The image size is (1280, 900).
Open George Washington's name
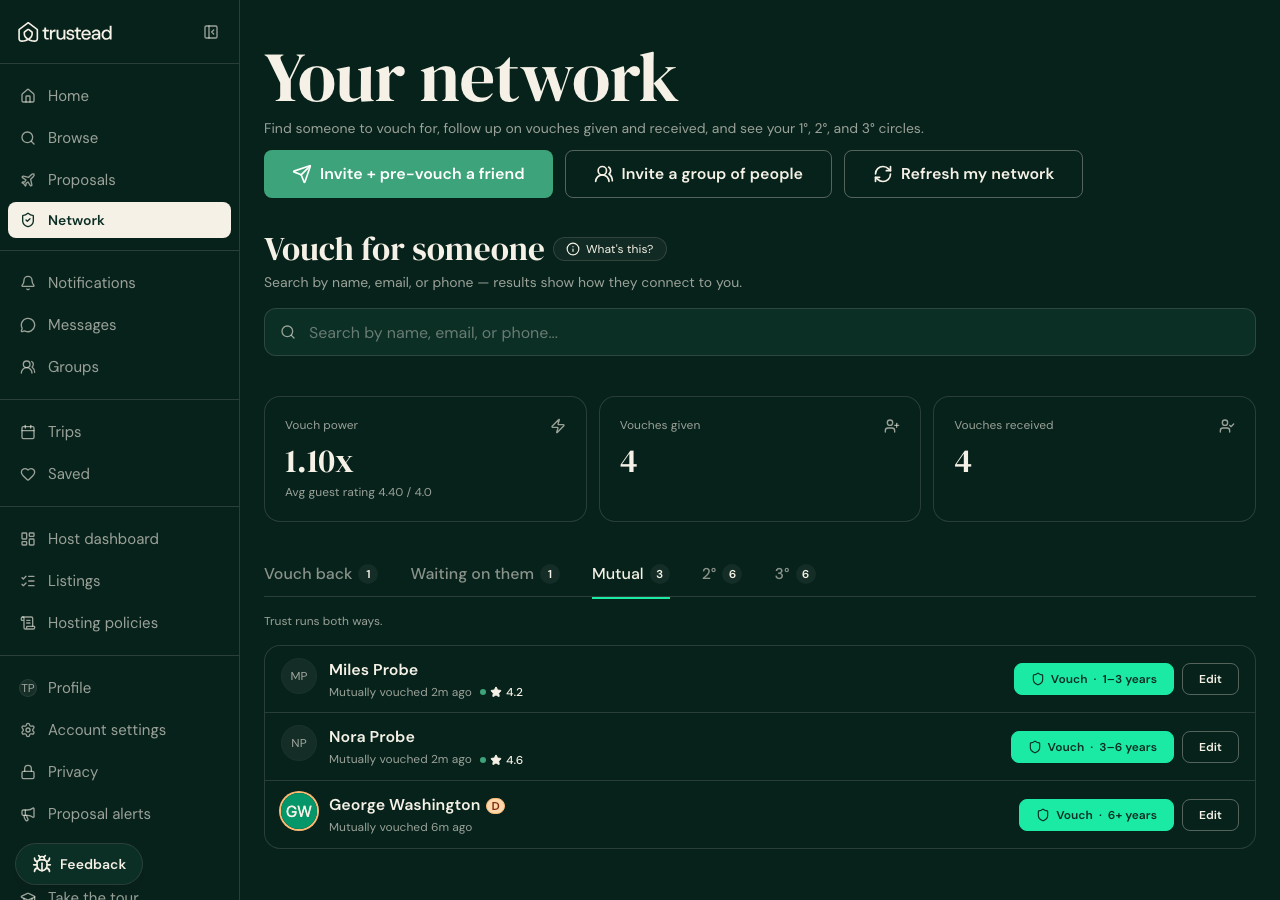tap(404, 805)
